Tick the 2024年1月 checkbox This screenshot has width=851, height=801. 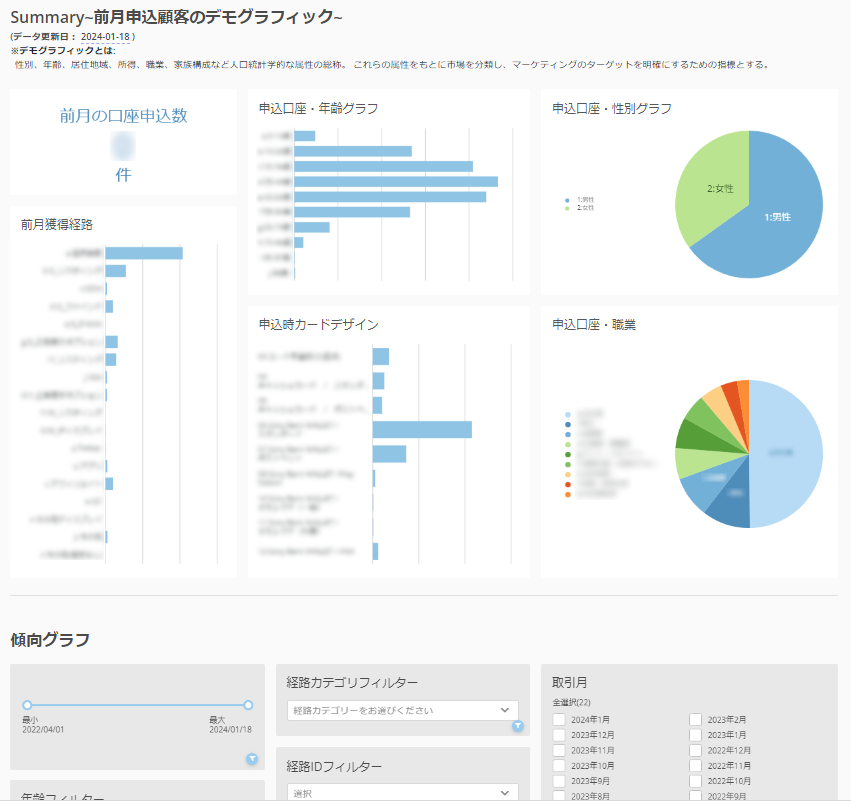coord(559,719)
